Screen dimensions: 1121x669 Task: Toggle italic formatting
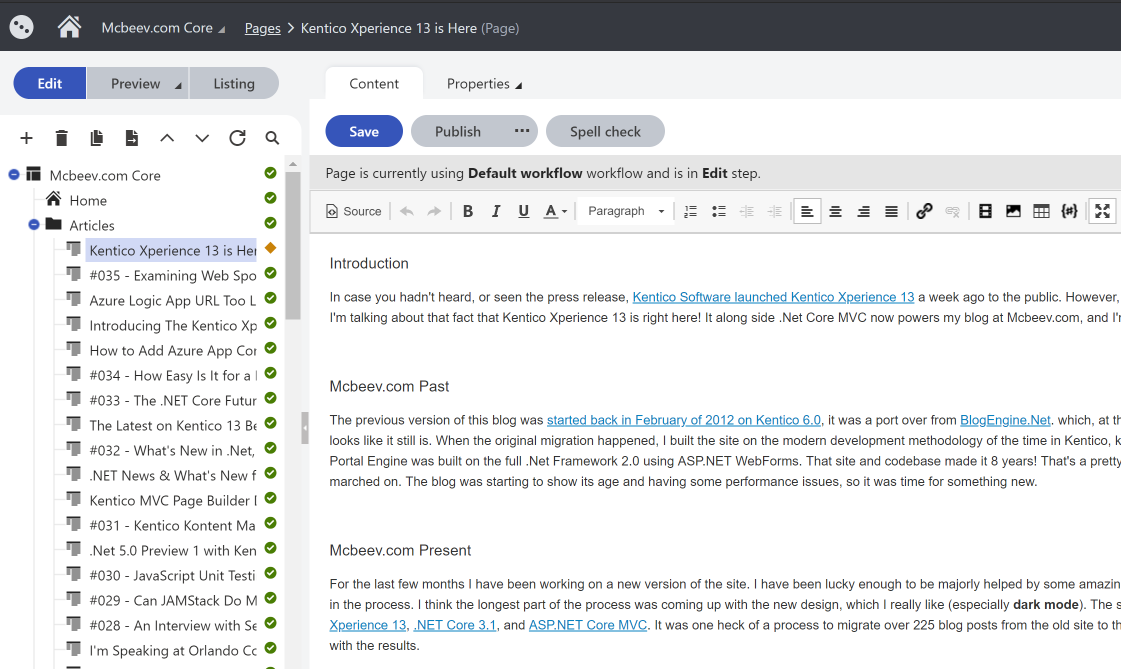click(495, 212)
